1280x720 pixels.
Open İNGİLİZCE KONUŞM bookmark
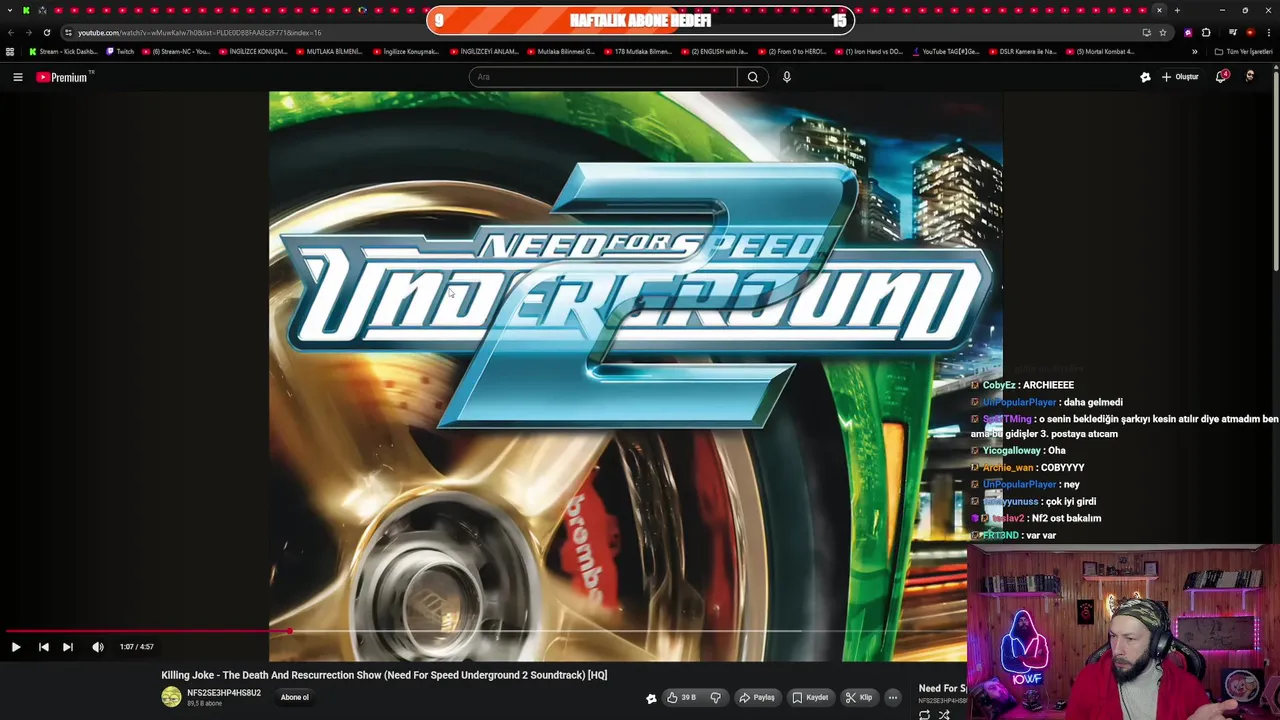coord(253,51)
